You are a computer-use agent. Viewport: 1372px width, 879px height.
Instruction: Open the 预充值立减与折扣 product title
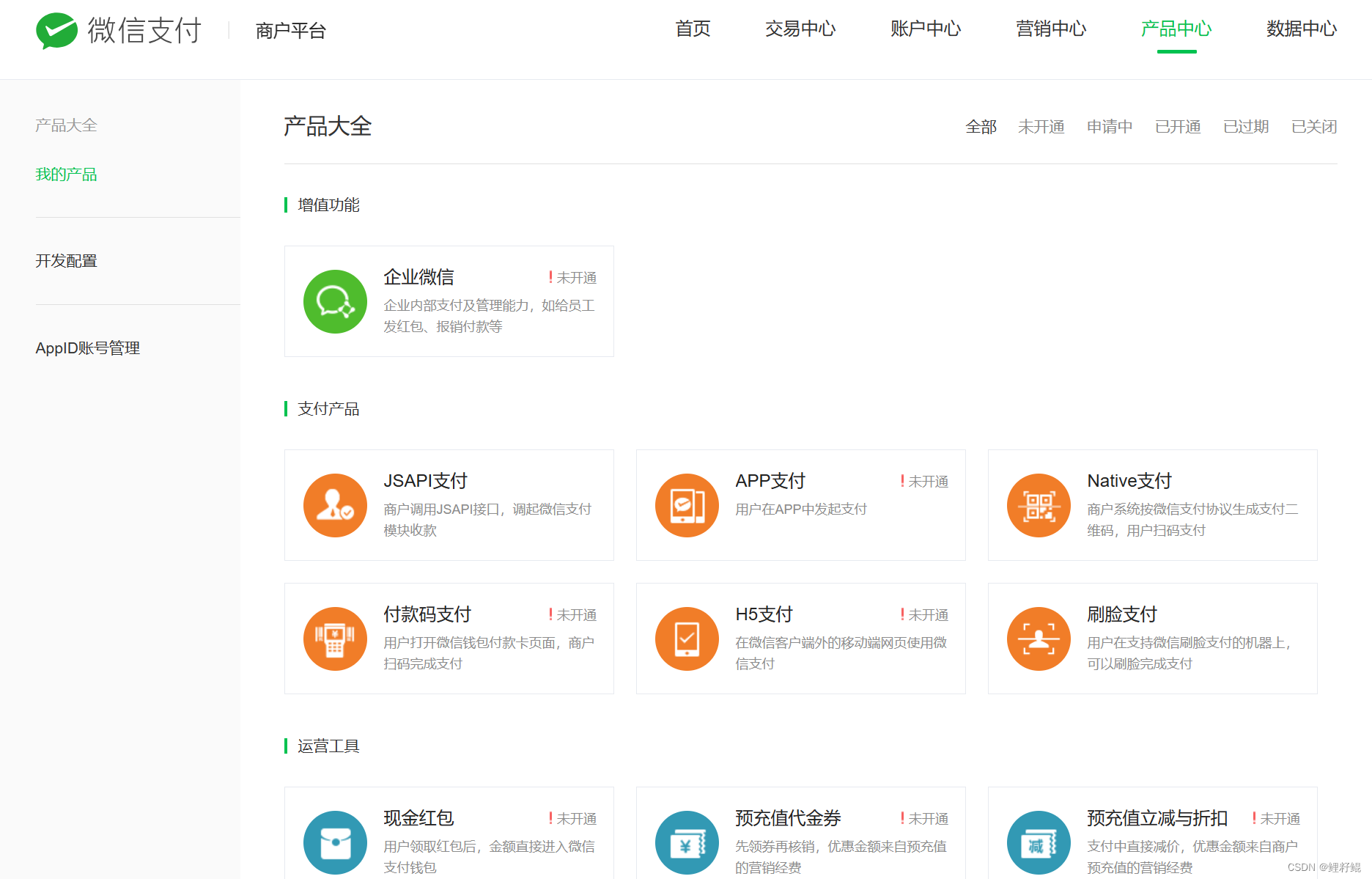pos(1157,818)
